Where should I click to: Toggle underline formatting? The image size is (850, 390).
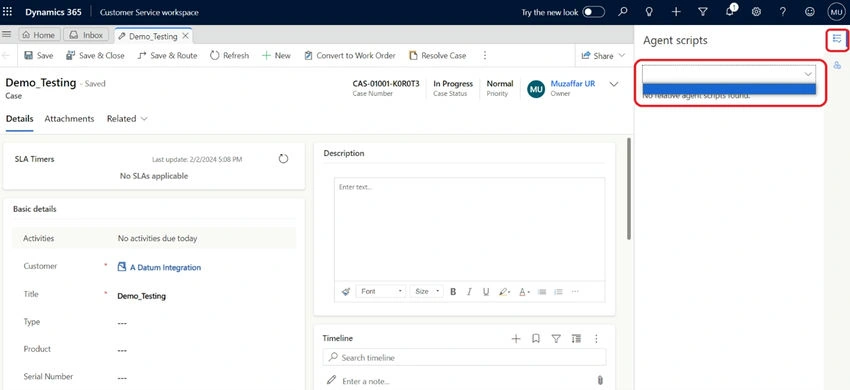tap(486, 292)
